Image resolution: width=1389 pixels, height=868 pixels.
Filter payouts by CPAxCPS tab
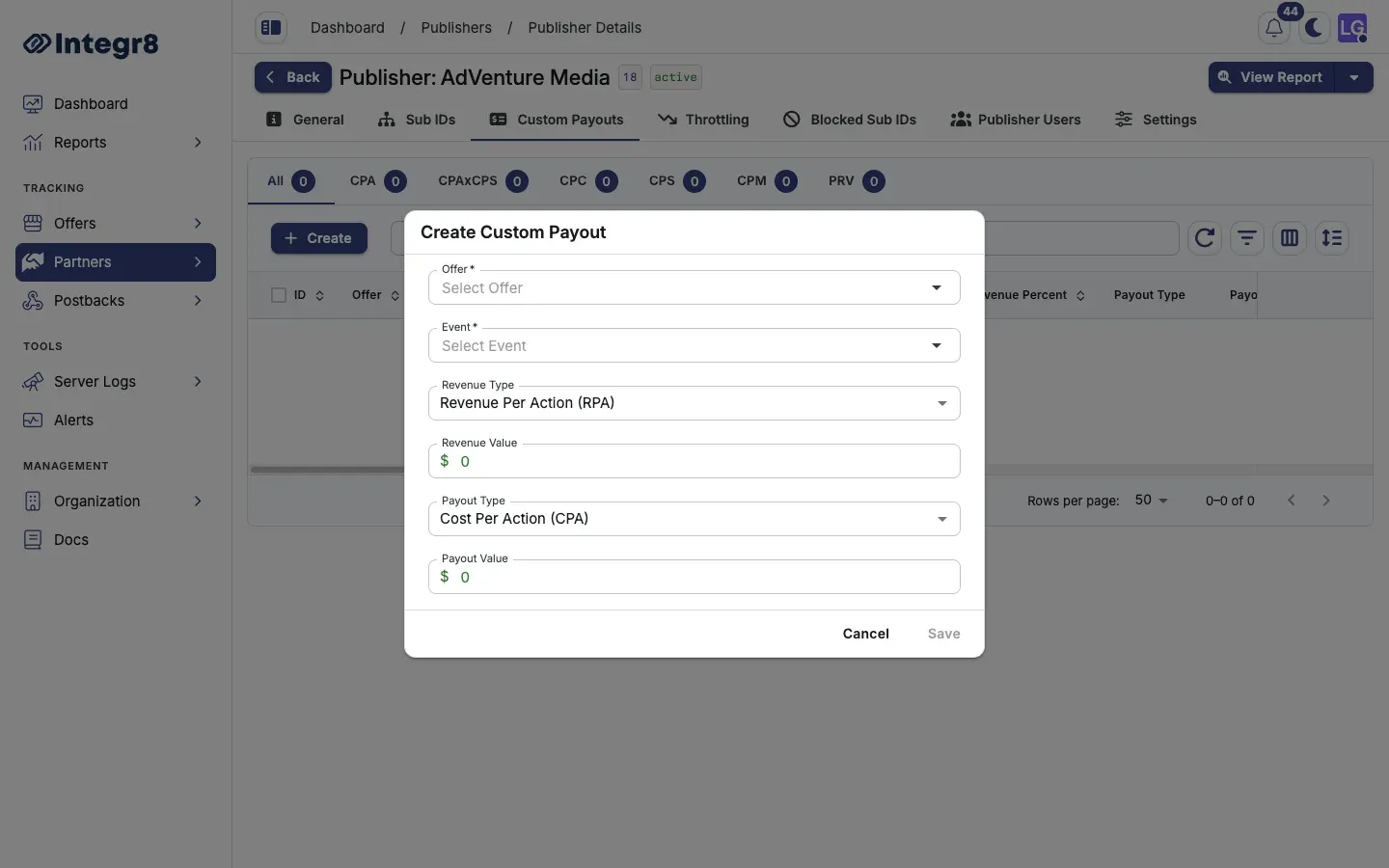[x=483, y=181]
